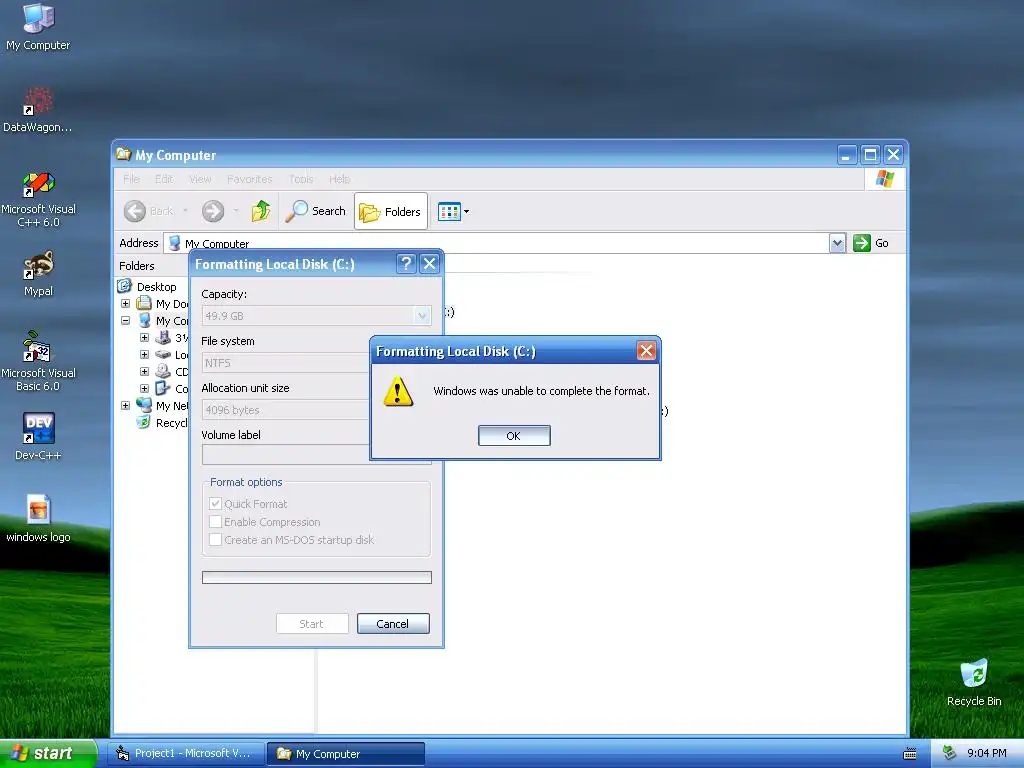Expand My Documents tree node

pos(125,304)
